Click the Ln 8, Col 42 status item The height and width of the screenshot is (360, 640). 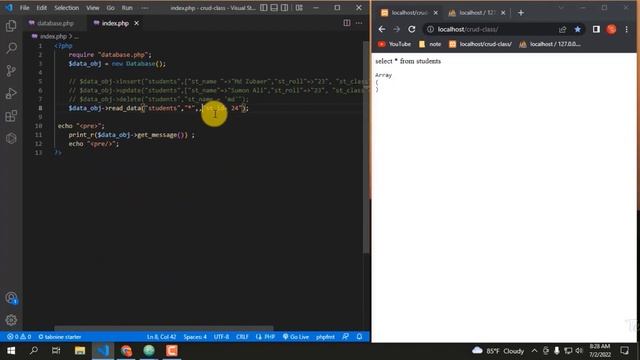point(162,337)
